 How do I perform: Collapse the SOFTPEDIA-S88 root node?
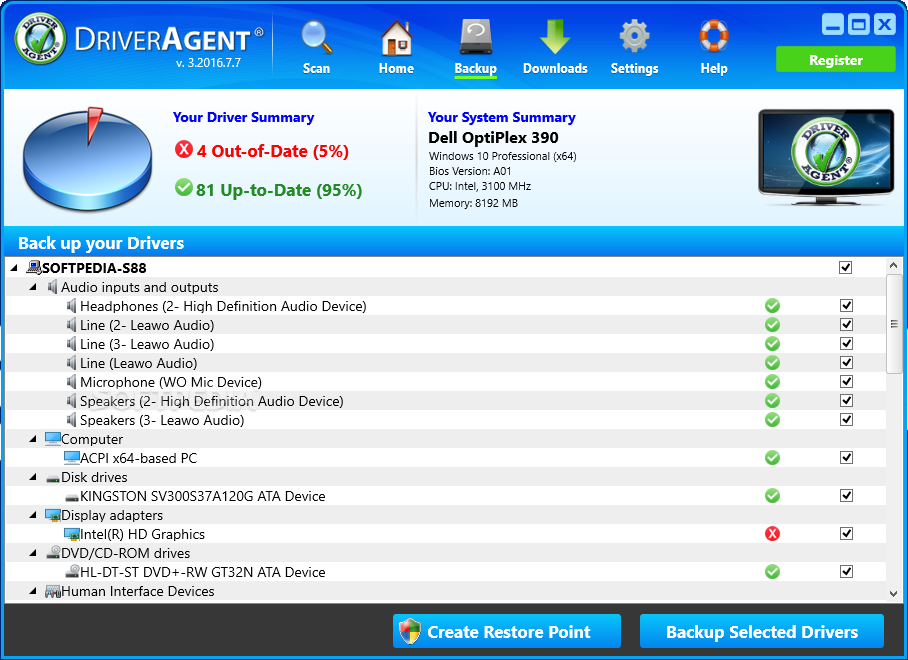tap(14, 268)
